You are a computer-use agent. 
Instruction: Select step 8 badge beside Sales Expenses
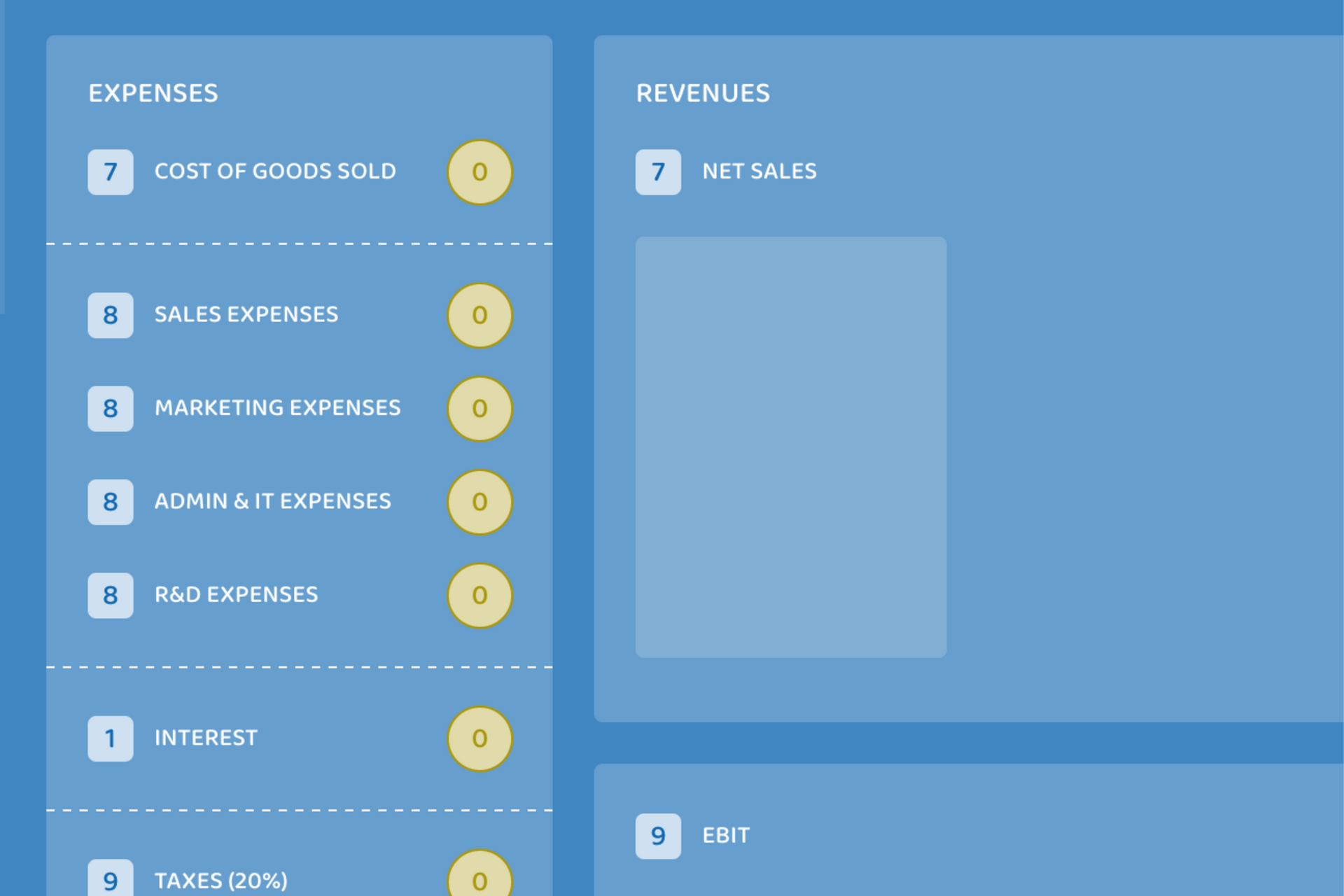pos(111,315)
